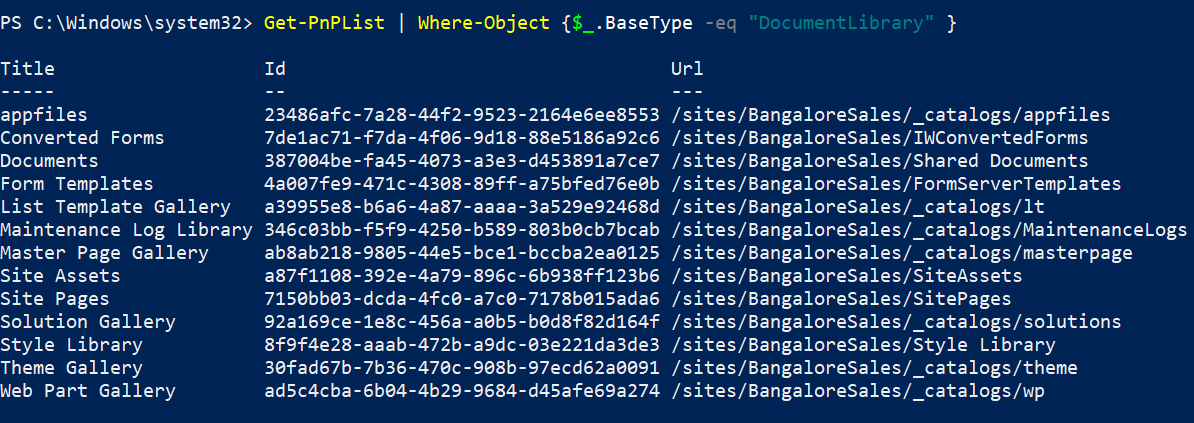Click the Url column header
The width and height of the screenshot is (1194, 423).
coord(687,69)
